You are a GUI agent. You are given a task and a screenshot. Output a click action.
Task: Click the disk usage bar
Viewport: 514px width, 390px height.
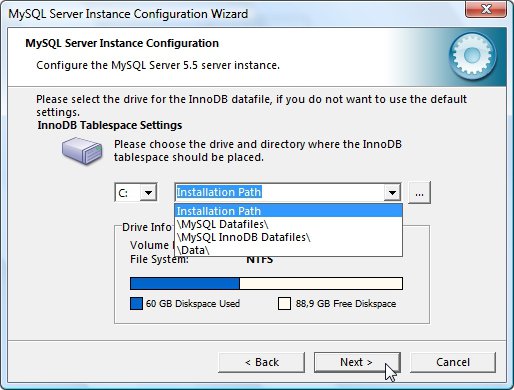pos(266,284)
